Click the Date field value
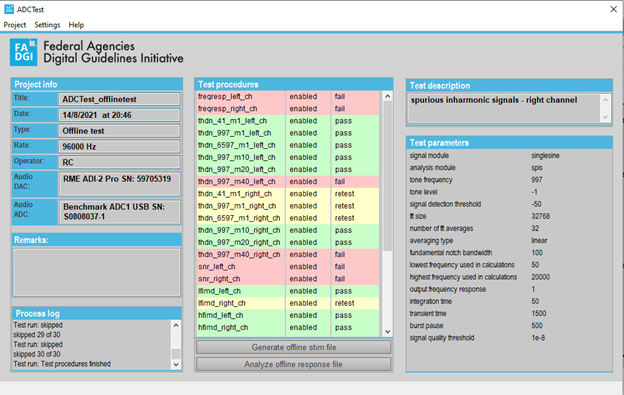Viewport: 624px width, 395px height. tap(119, 115)
